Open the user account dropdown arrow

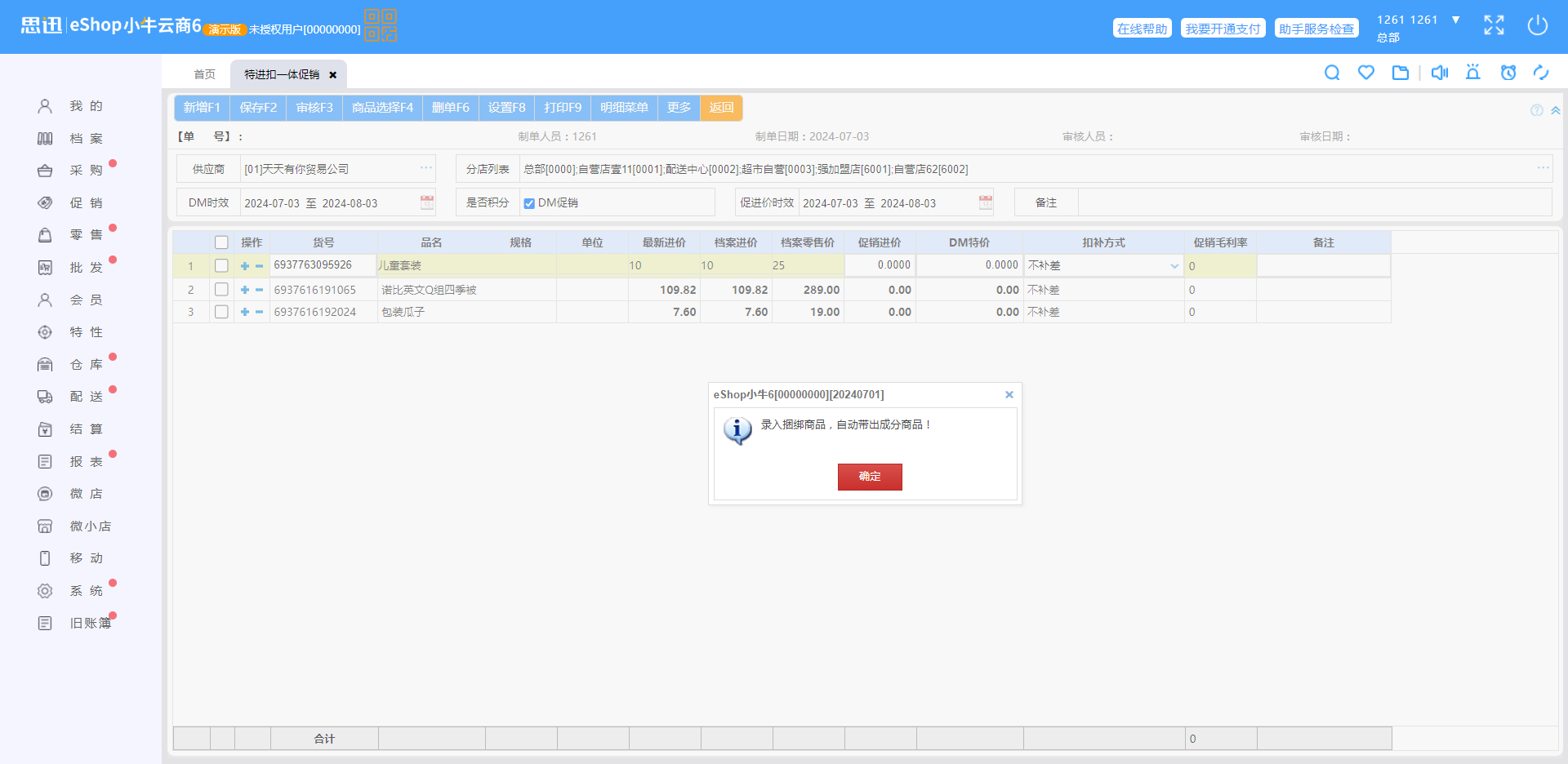pos(1455,20)
